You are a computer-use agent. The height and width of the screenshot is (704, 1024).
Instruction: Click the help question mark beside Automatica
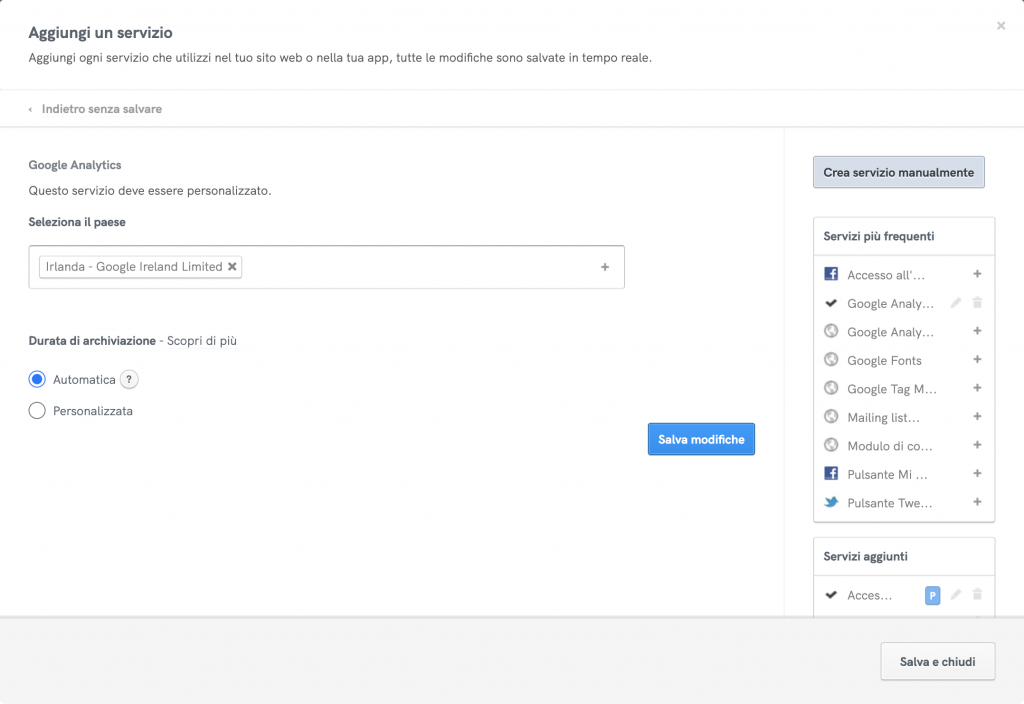[129, 379]
